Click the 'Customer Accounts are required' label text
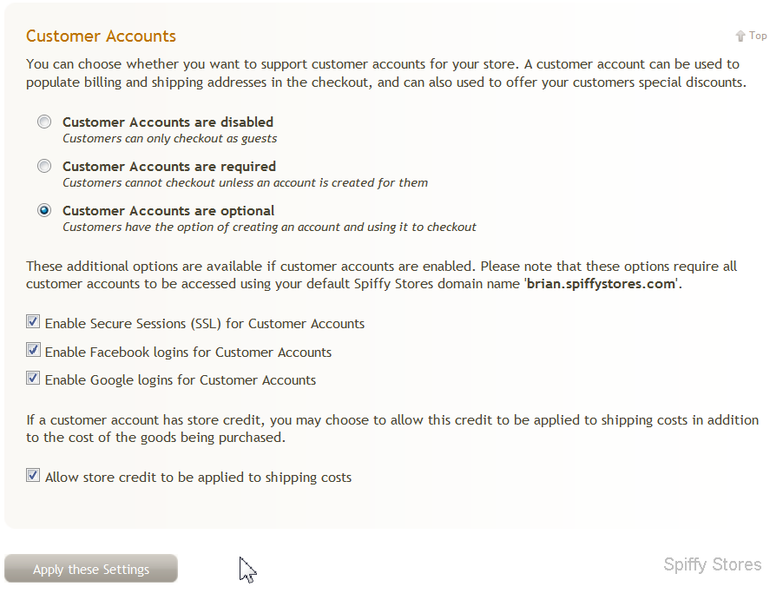The width and height of the screenshot is (783, 600). pyautogui.click(x=169, y=166)
